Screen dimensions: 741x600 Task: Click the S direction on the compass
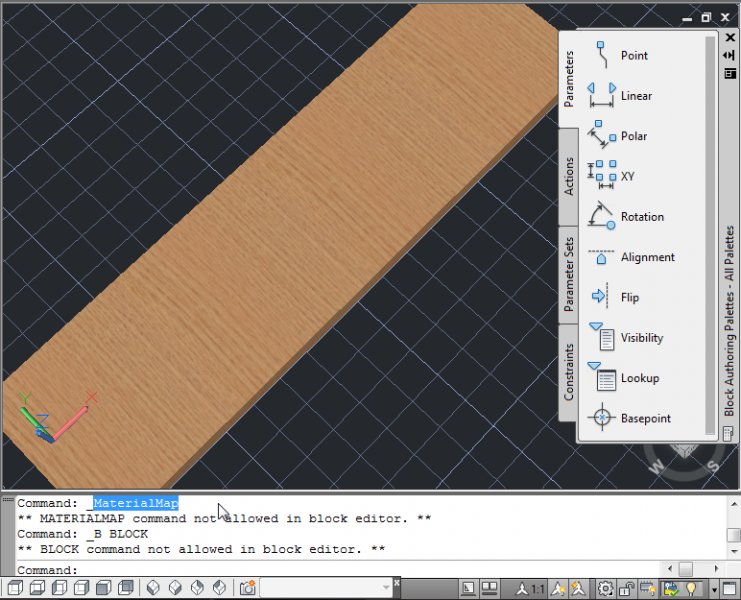click(x=713, y=465)
